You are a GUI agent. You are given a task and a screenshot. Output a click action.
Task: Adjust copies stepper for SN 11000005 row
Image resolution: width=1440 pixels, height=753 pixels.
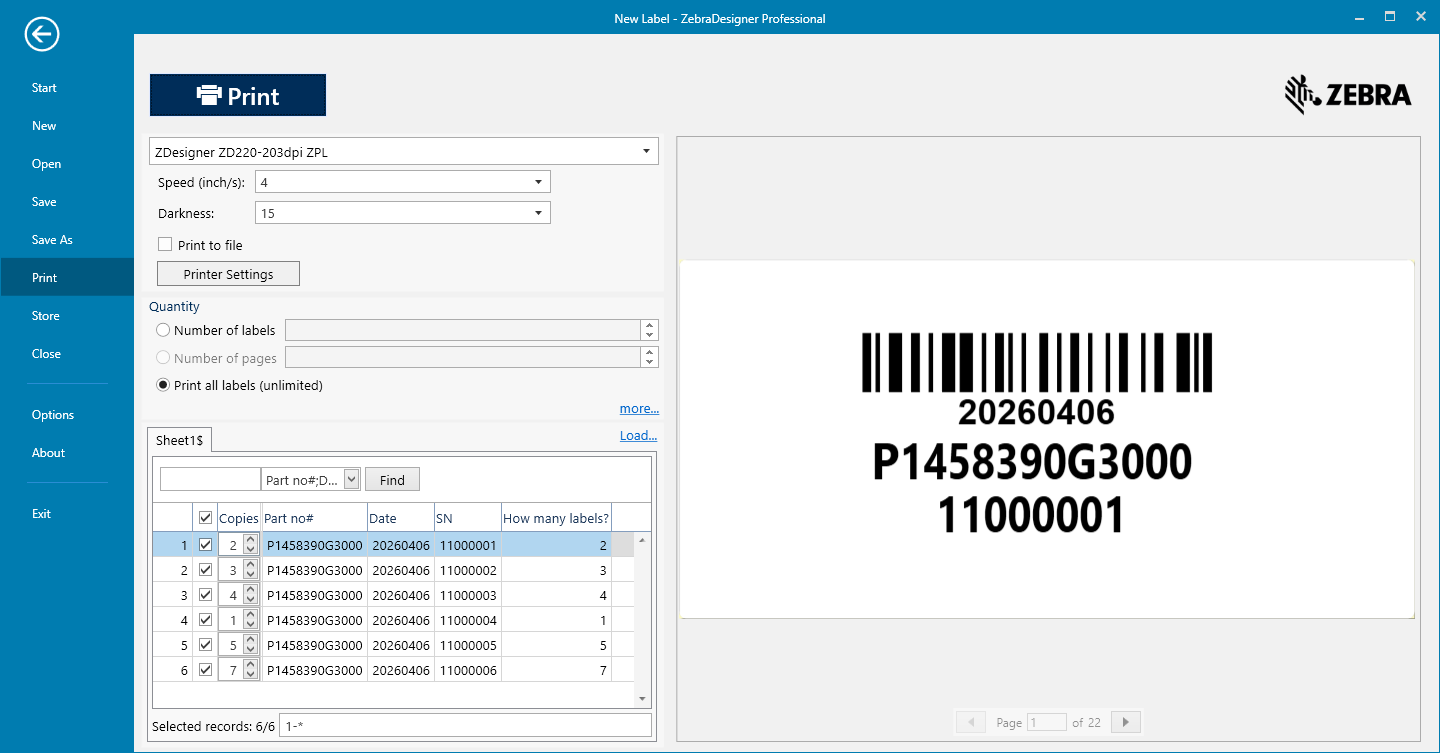pyautogui.click(x=250, y=645)
